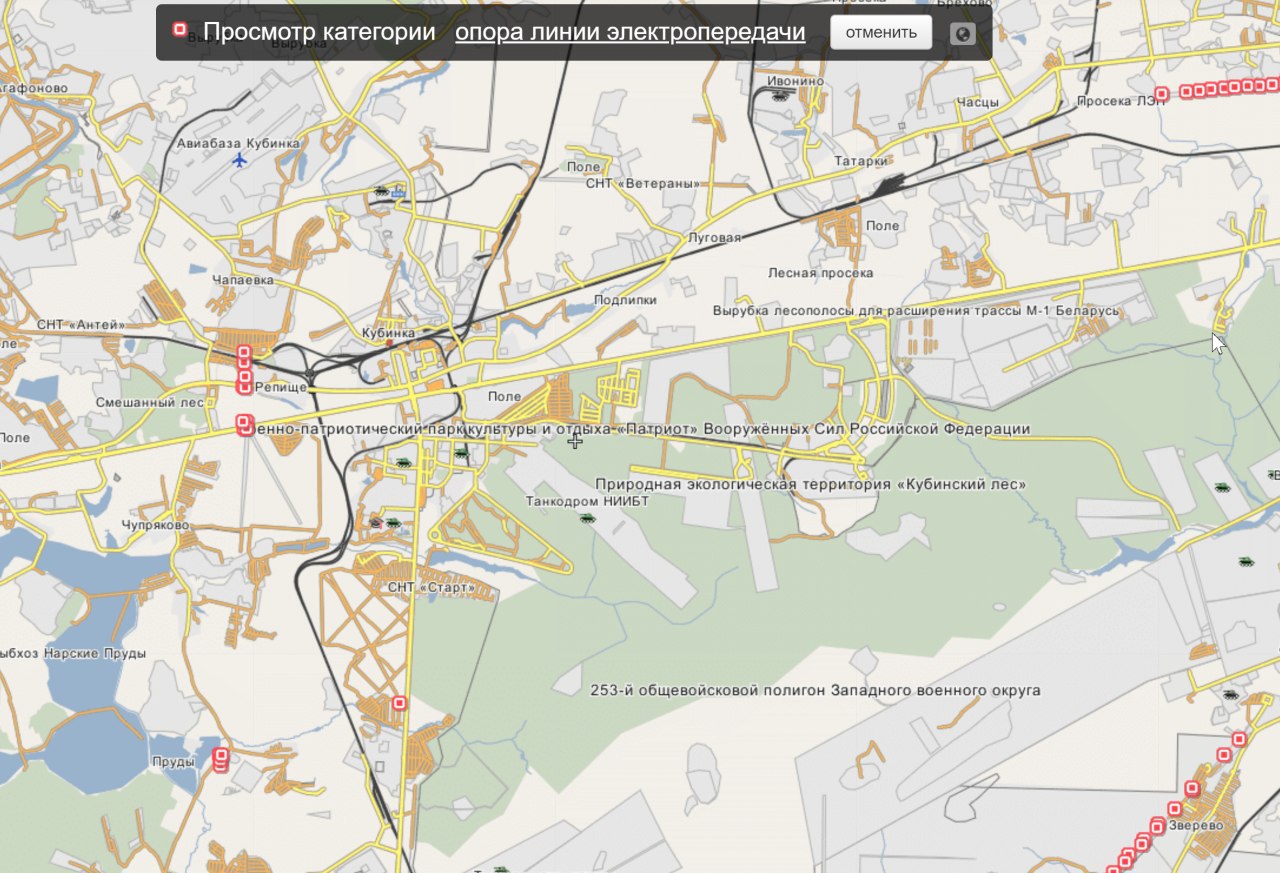1280x873 pixels.
Task: Click the 'Чапаевка' label
Action: [243, 280]
